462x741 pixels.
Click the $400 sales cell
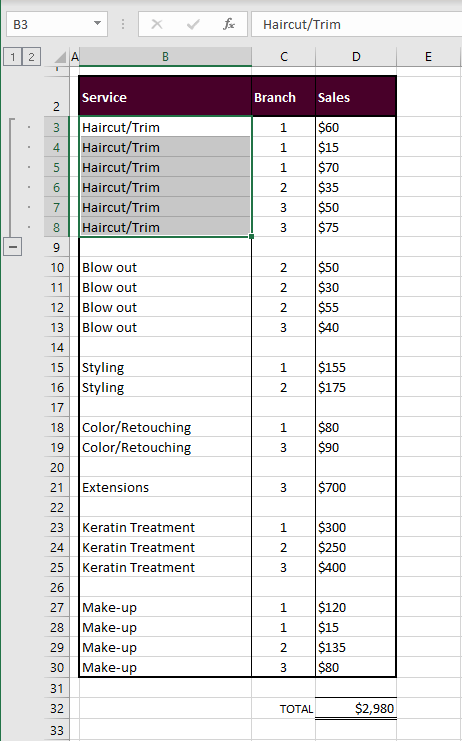click(x=356, y=567)
